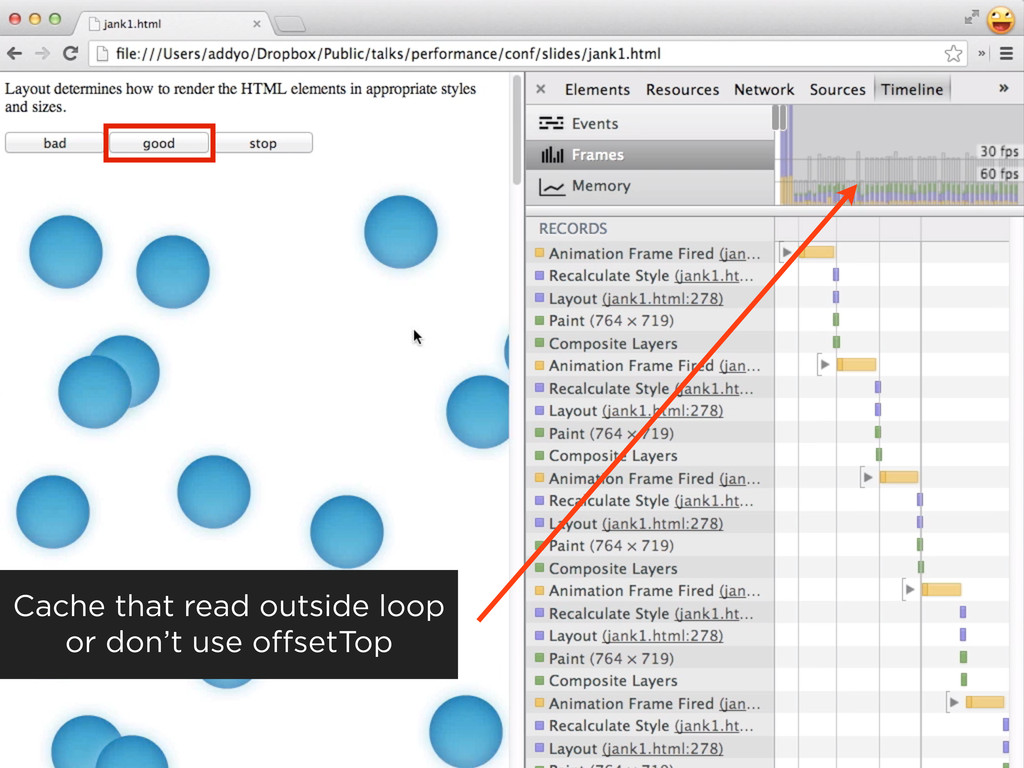1024x768 pixels.
Task: Open the Sources tab
Action: coord(837,89)
